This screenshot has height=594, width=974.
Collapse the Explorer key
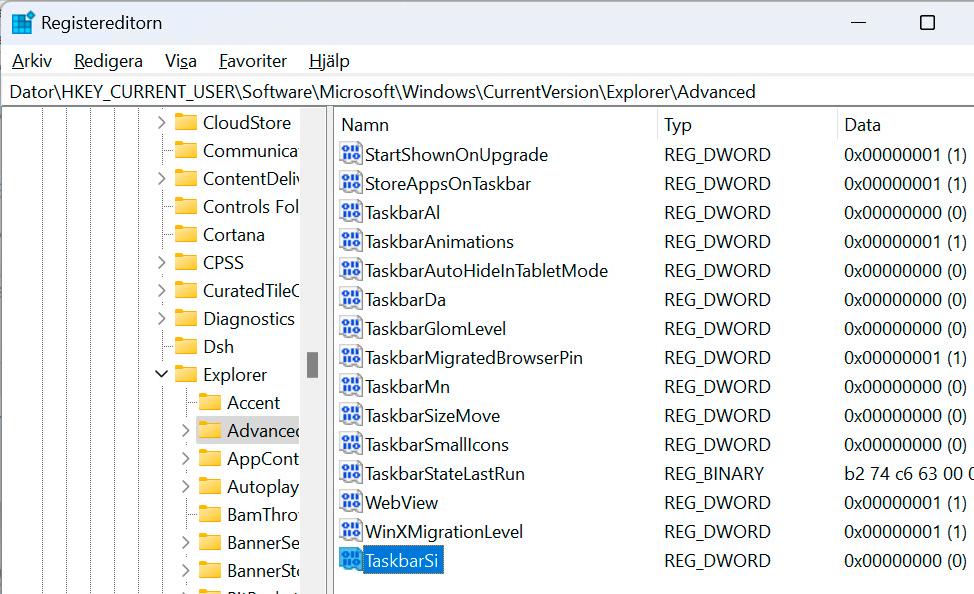coord(162,374)
